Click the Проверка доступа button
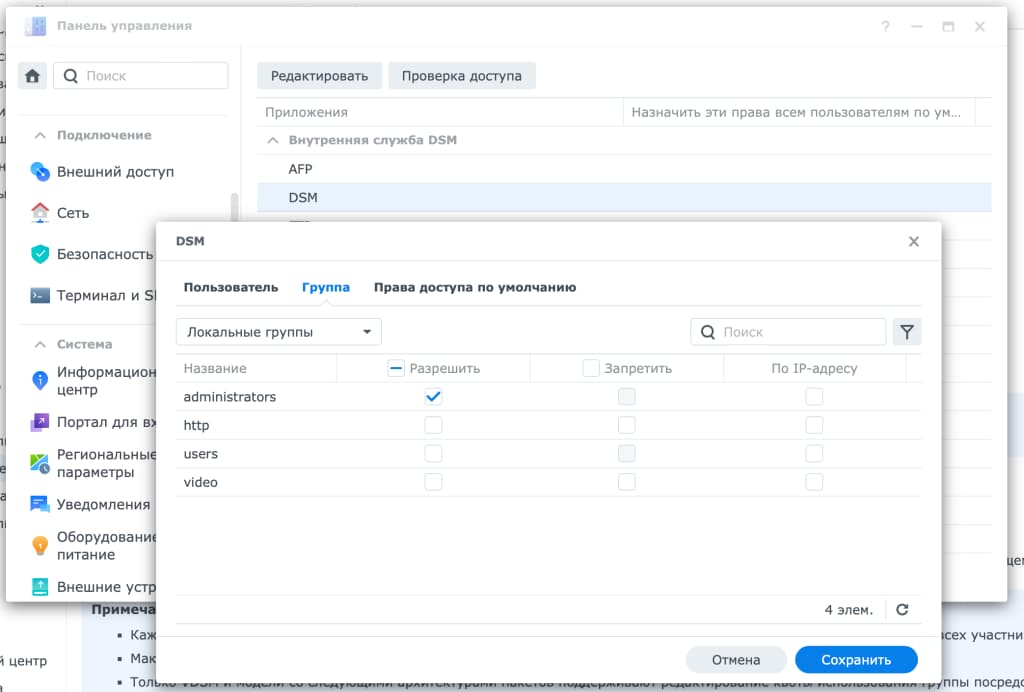Viewport: 1024px width, 692px height. tap(462, 76)
